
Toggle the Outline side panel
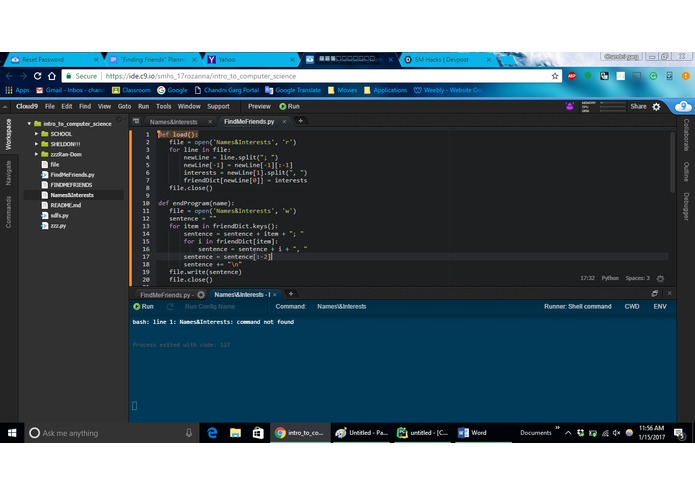(686, 171)
